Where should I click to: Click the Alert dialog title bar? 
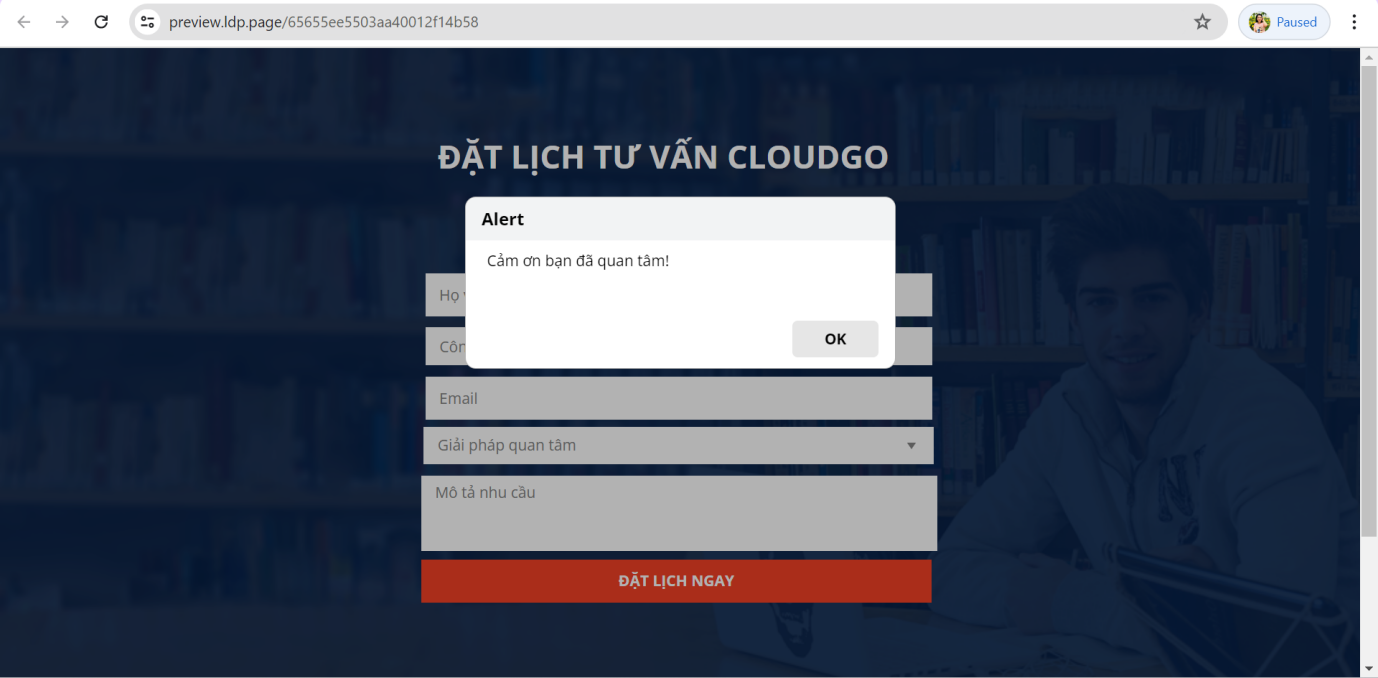click(680, 219)
